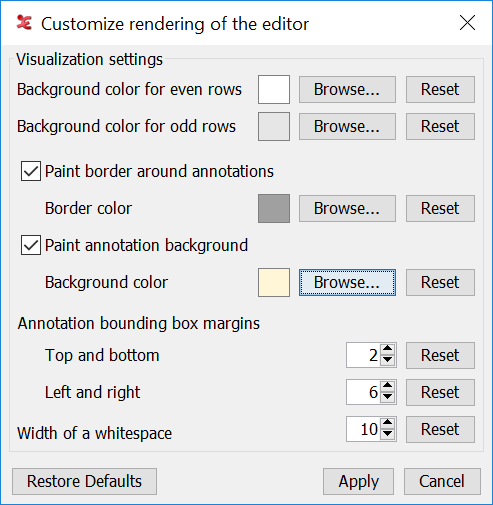Increase the Top and bottom margin value
The image size is (493, 505).
[x=387, y=349]
